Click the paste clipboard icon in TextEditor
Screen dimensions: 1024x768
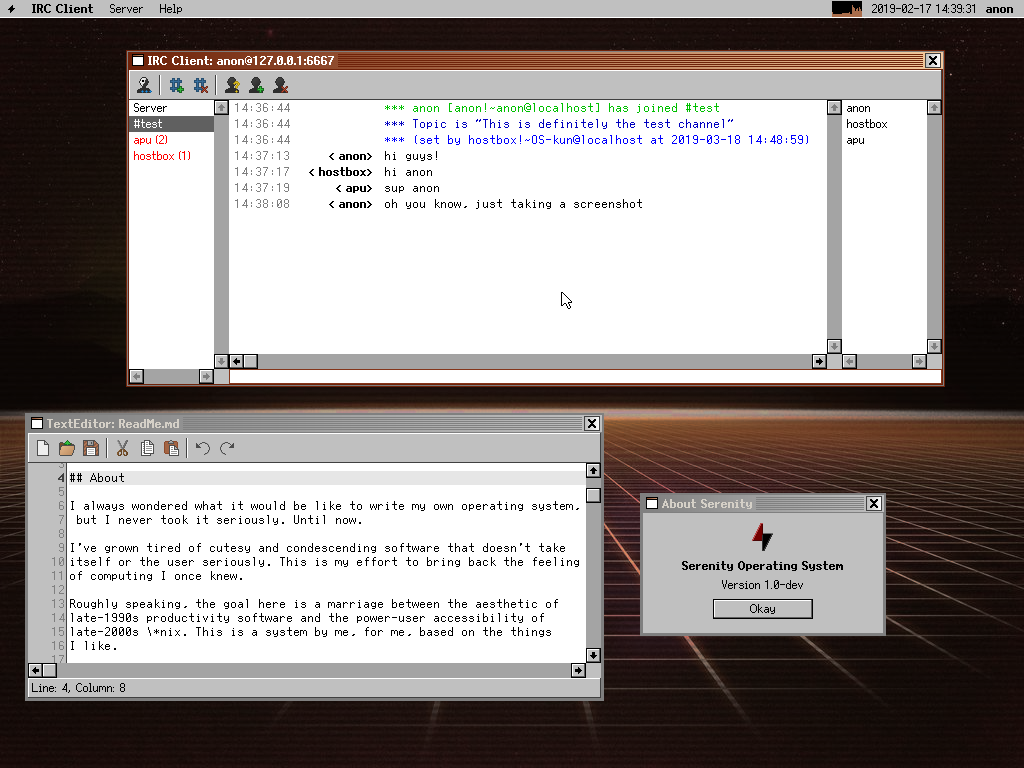(x=171, y=448)
